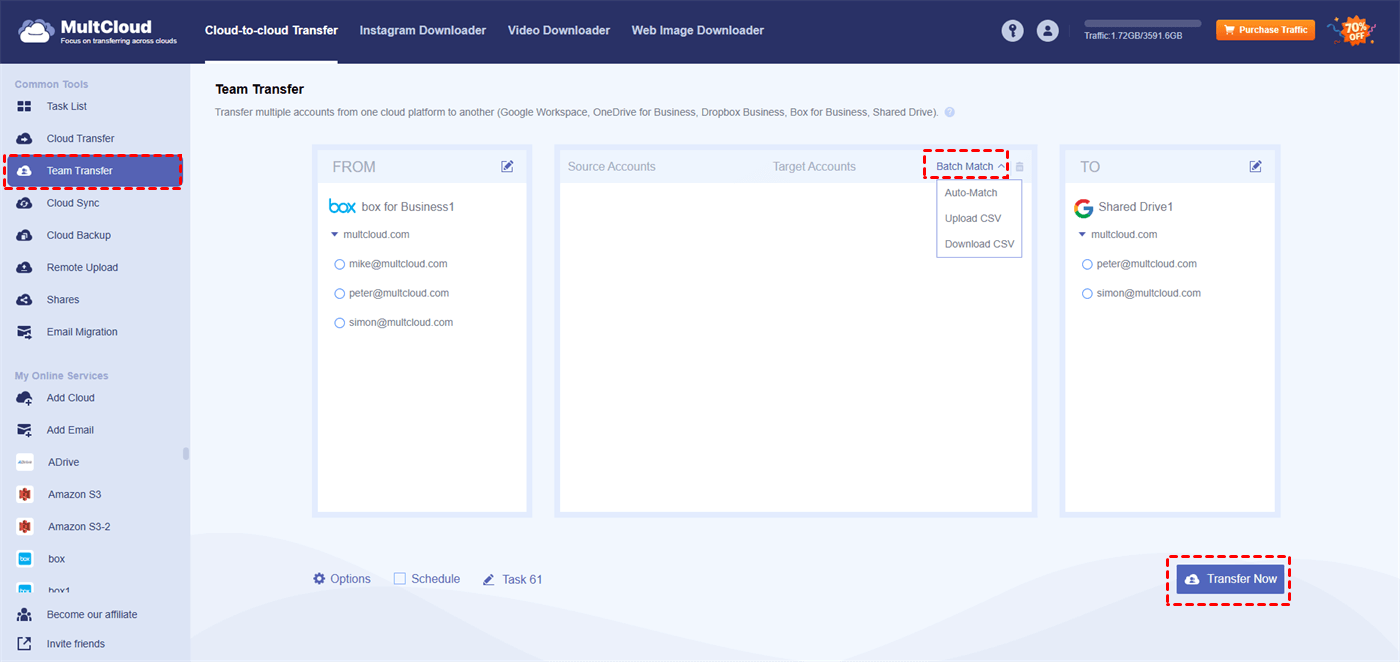Click the box for Business1 account name

(408, 207)
